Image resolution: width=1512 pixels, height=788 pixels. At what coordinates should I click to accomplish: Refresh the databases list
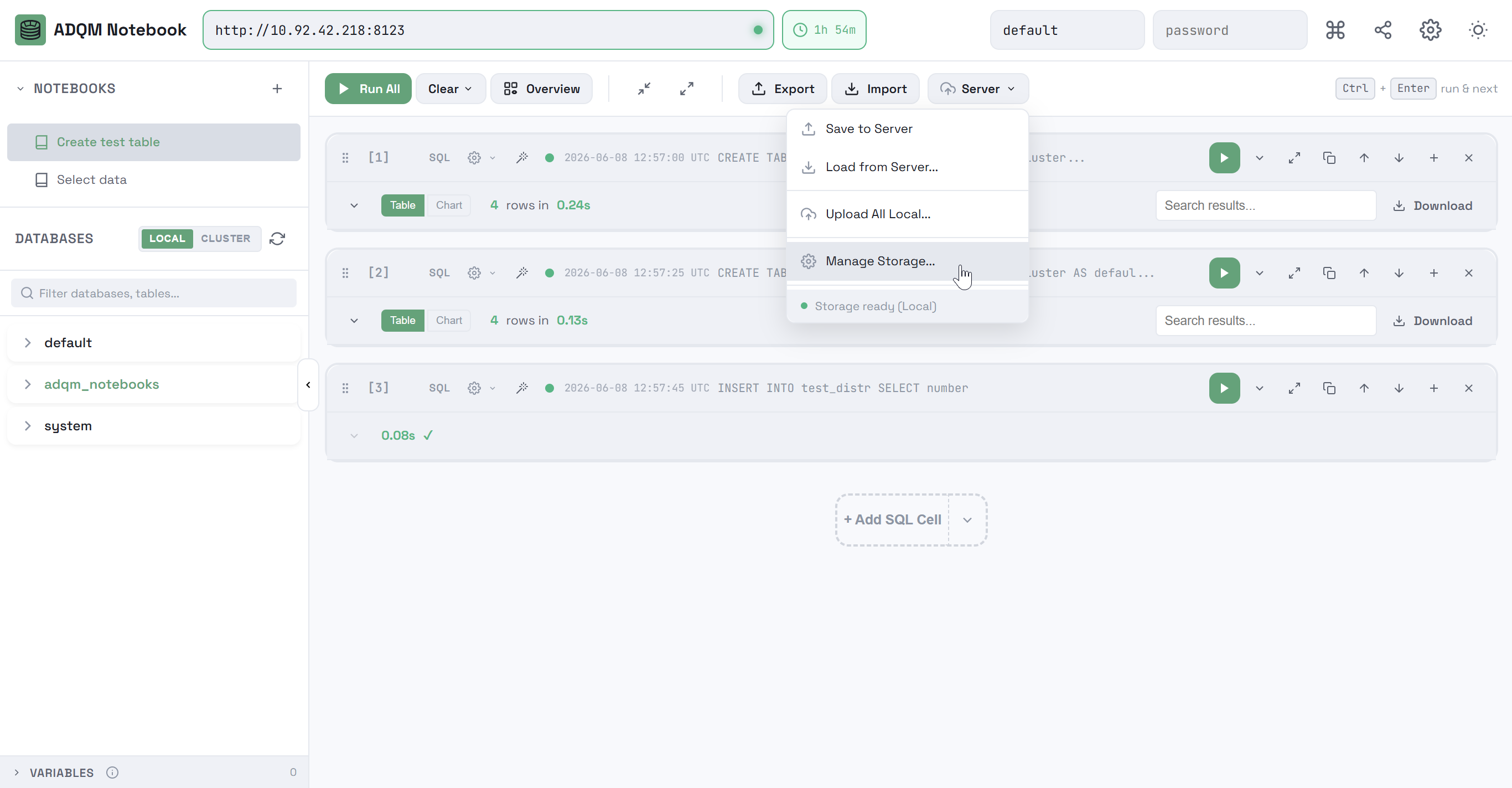[x=277, y=239]
